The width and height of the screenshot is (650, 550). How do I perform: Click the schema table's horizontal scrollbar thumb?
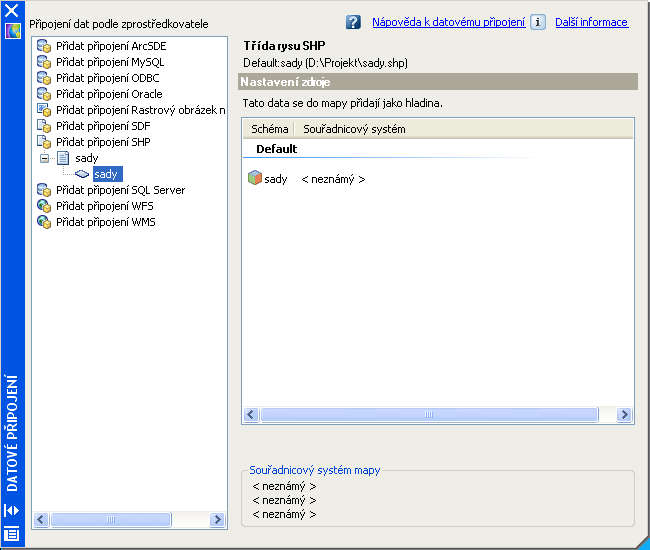pos(428,415)
